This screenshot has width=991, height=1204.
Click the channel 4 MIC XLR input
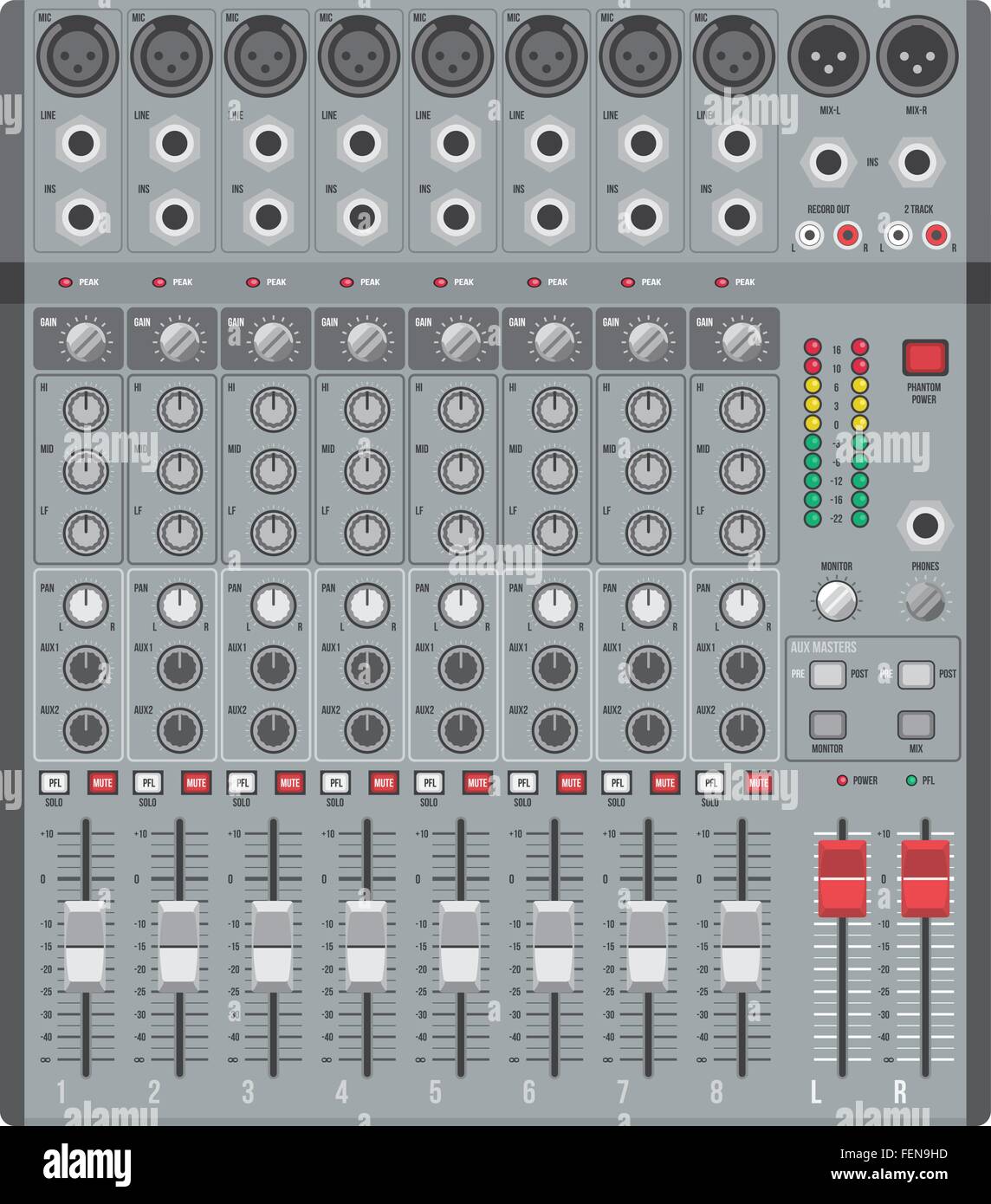point(359,55)
